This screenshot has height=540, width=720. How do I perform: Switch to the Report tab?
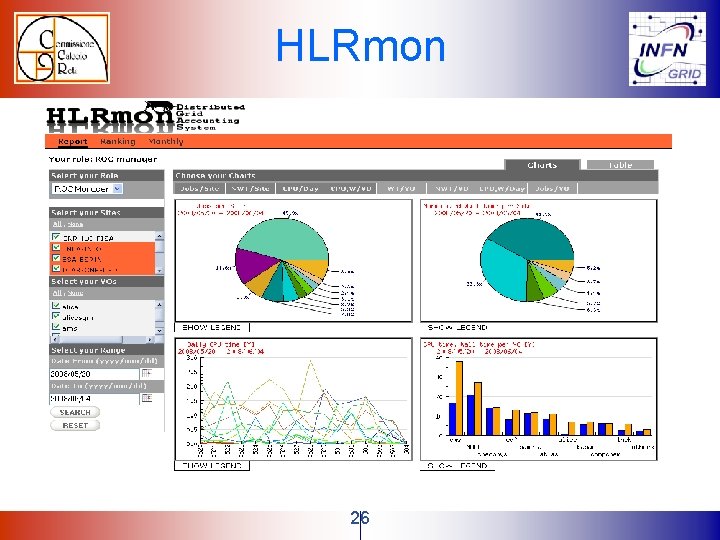(73, 141)
